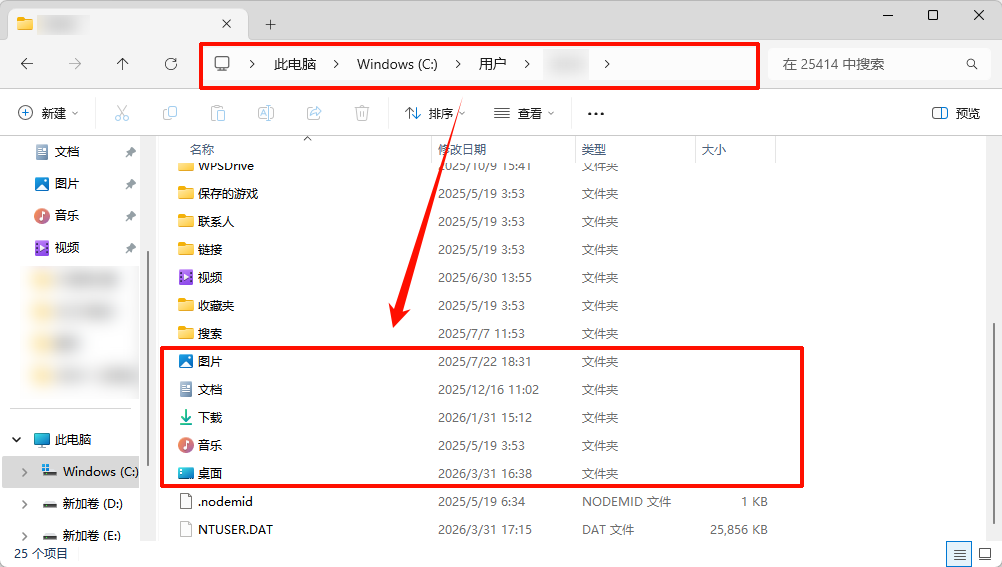Sort by the 修改日期 column header
1002x567 pixels.
[x=462, y=150]
